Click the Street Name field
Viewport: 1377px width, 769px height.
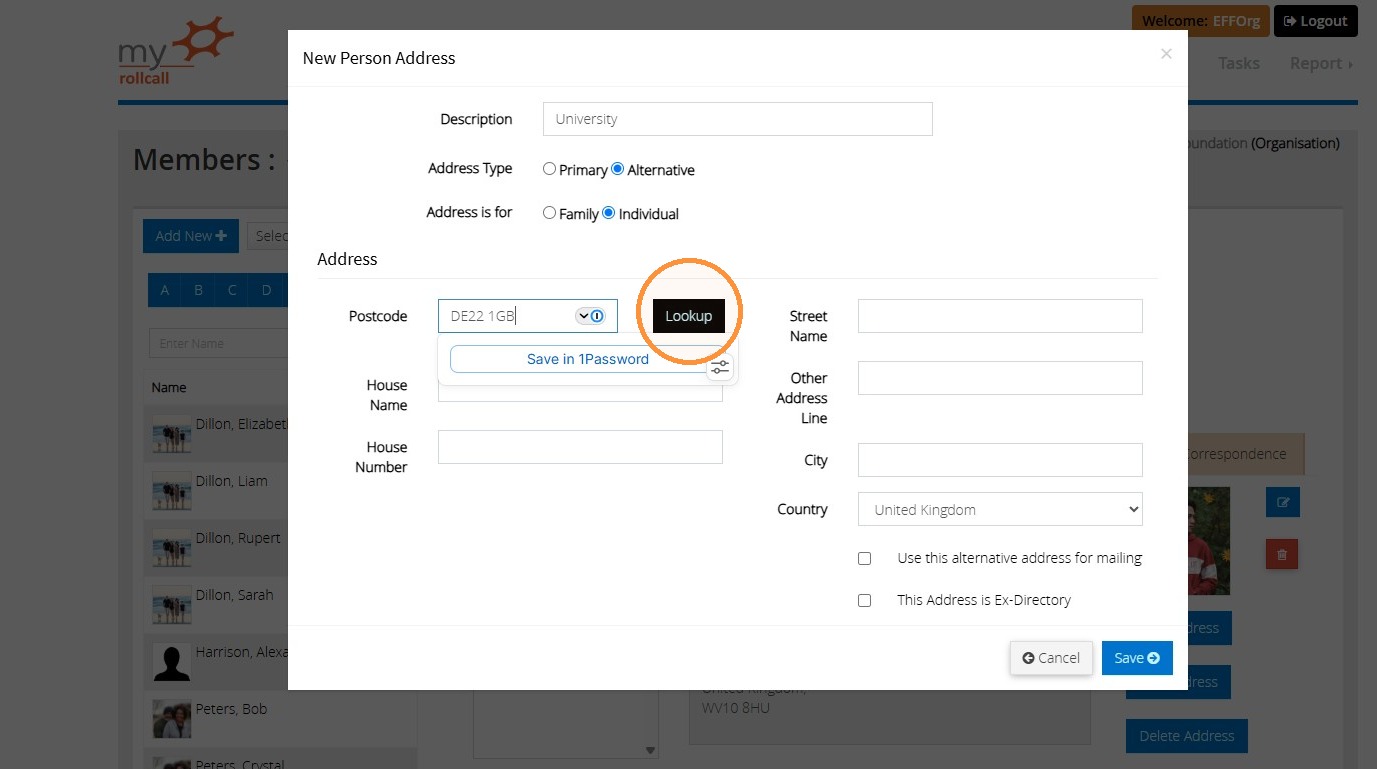click(1000, 316)
